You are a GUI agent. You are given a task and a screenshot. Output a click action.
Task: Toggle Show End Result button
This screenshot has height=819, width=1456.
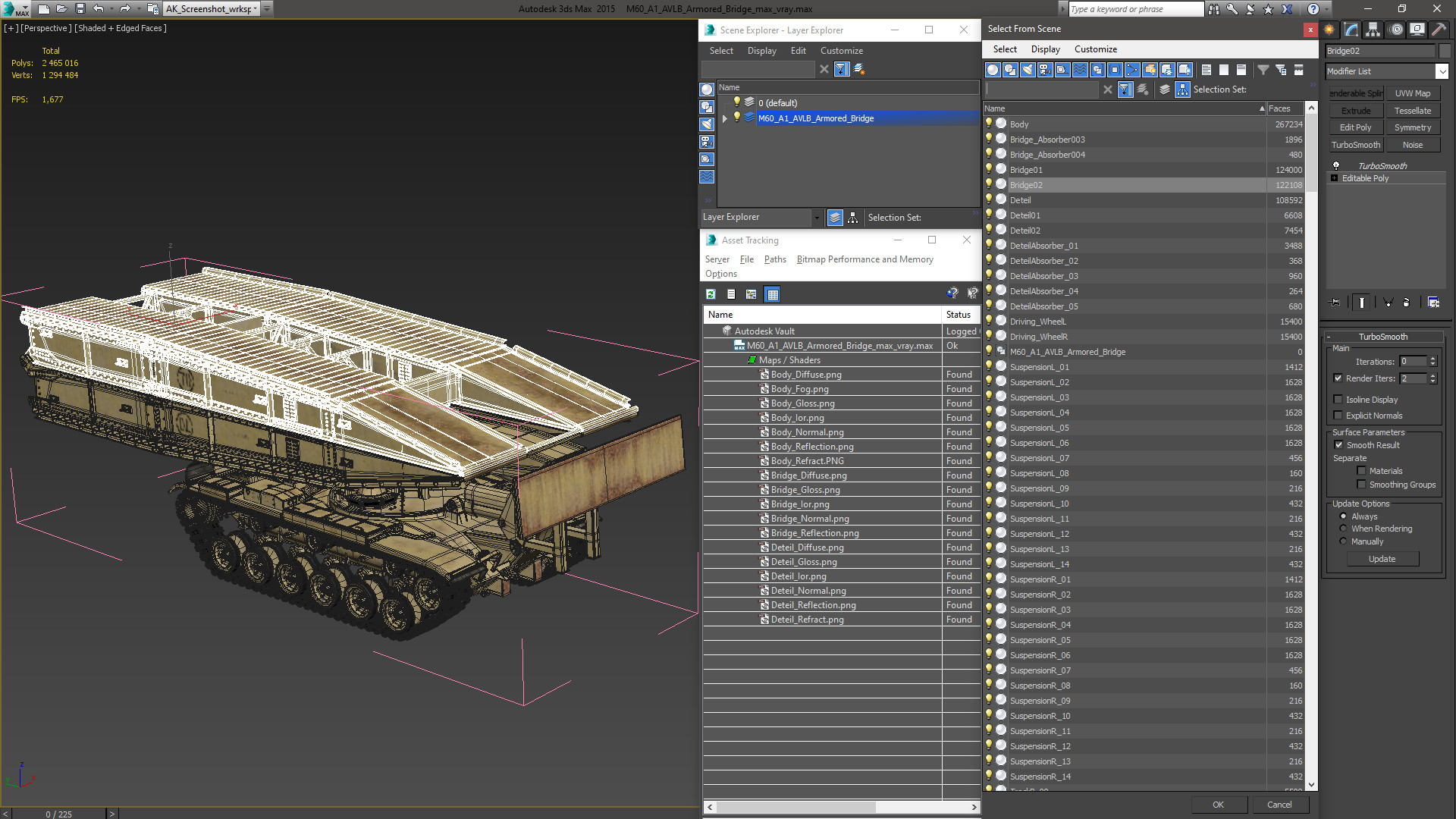pos(1362,302)
